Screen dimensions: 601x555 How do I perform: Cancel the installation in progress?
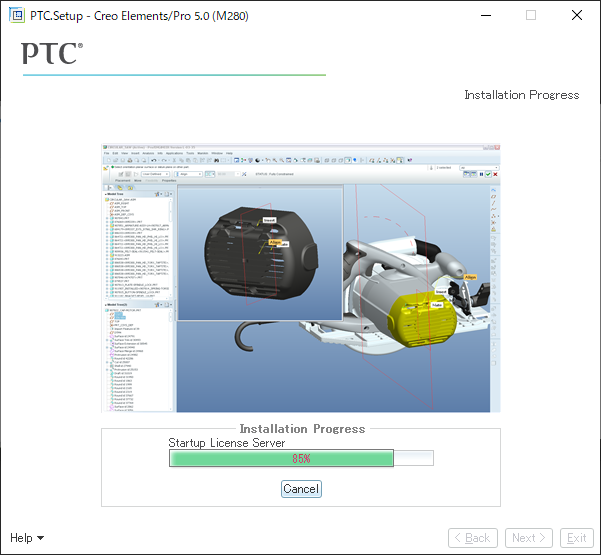tap(301, 489)
